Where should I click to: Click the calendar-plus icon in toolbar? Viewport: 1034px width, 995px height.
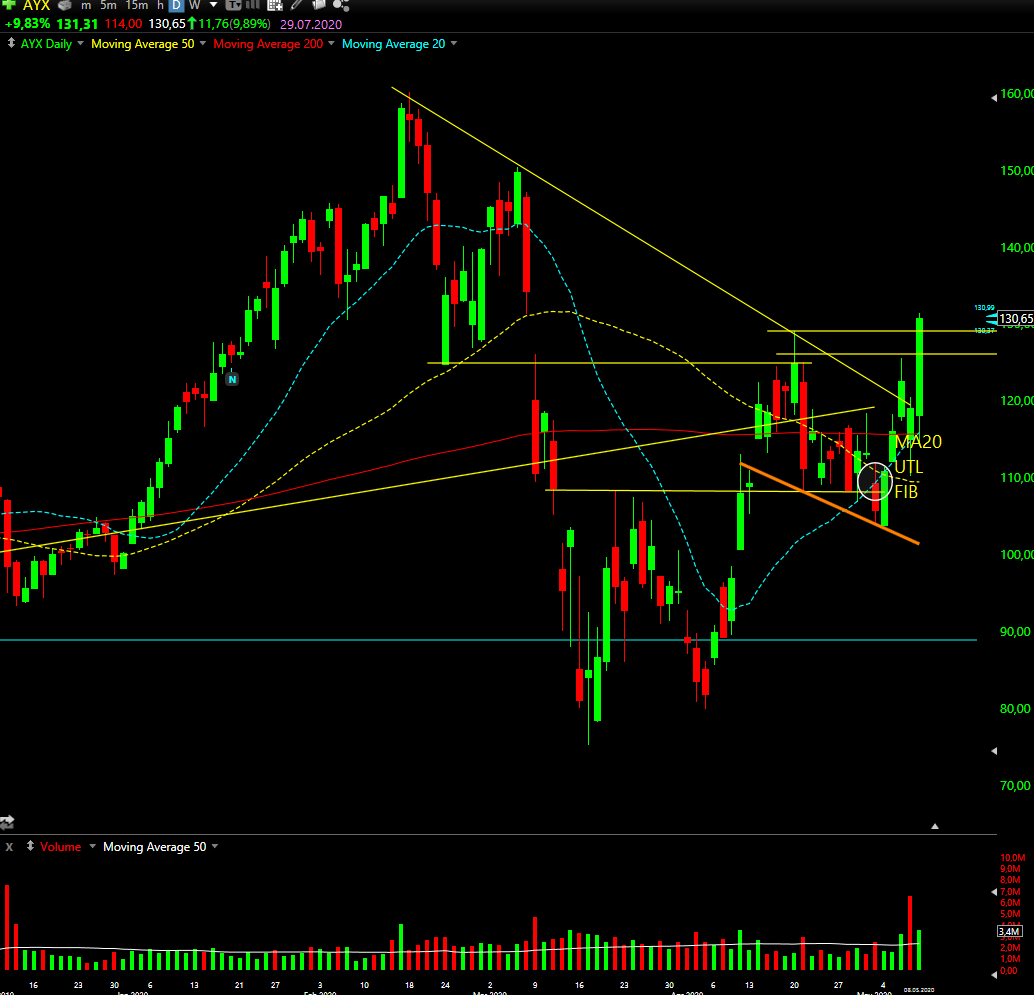275,5
